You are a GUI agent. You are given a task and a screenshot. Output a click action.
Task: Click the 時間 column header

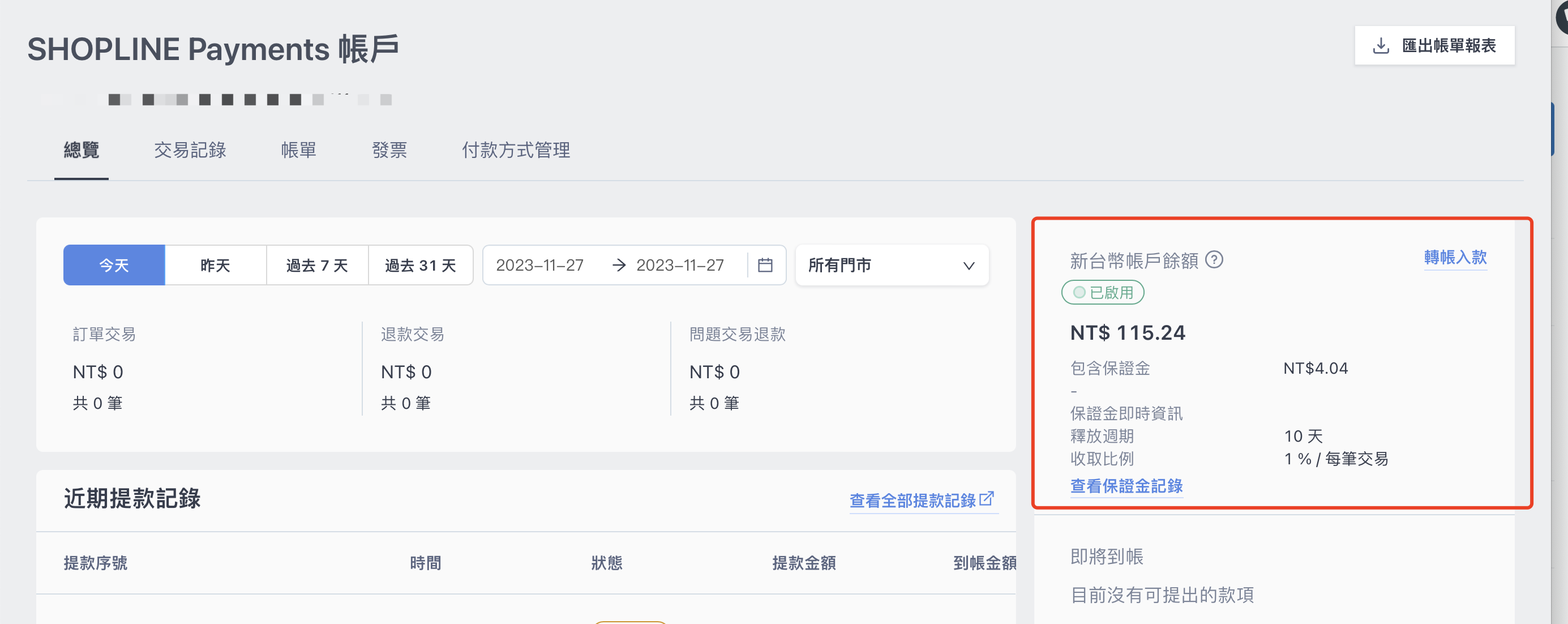(x=426, y=562)
